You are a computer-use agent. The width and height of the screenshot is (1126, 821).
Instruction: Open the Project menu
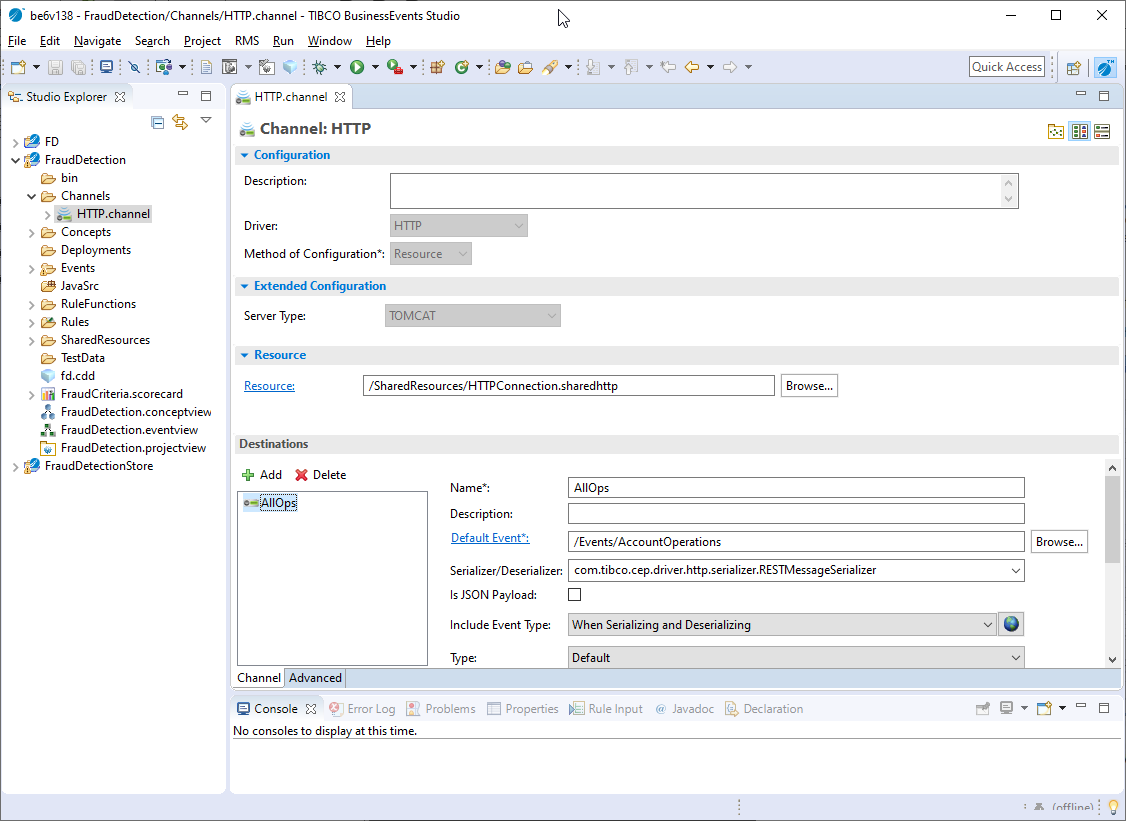point(202,41)
